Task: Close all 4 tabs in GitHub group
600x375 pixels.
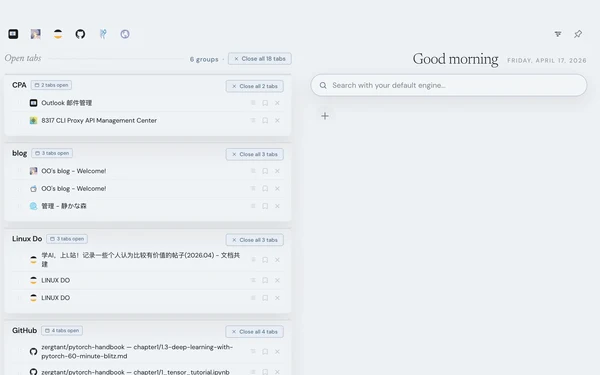Action: click(x=255, y=332)
